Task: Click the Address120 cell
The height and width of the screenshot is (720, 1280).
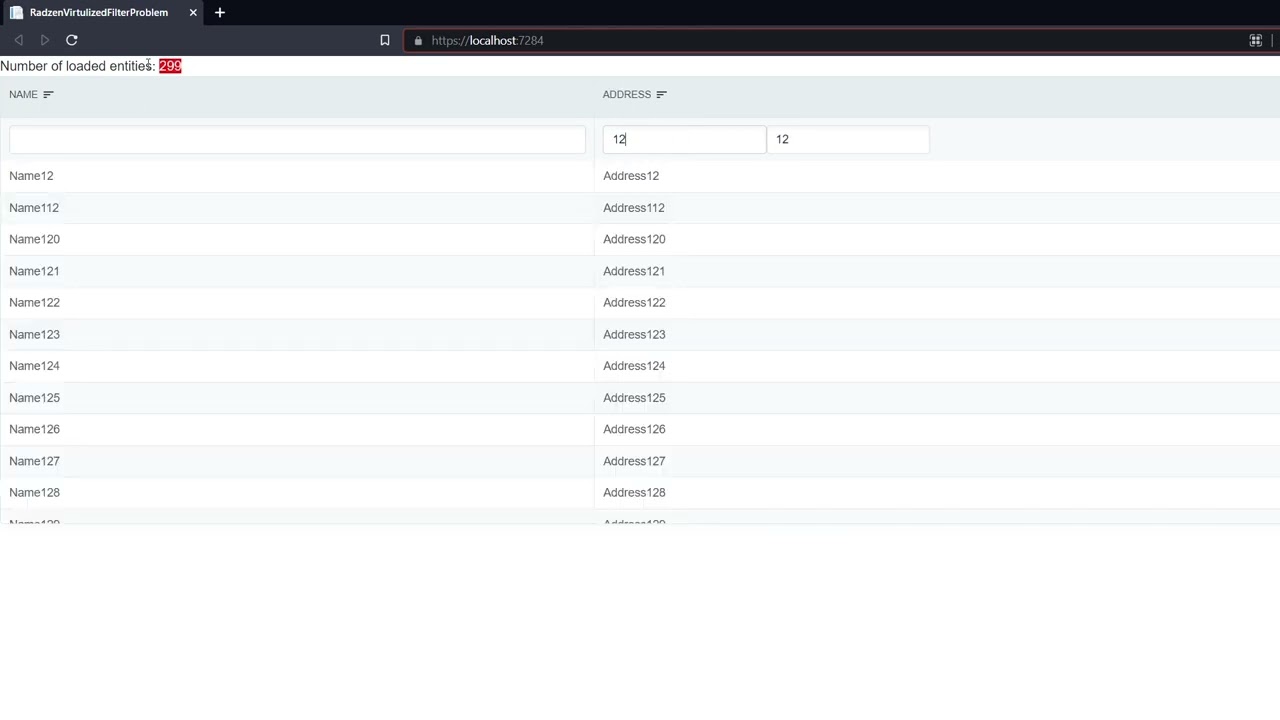Action: [x=937, y=239]
